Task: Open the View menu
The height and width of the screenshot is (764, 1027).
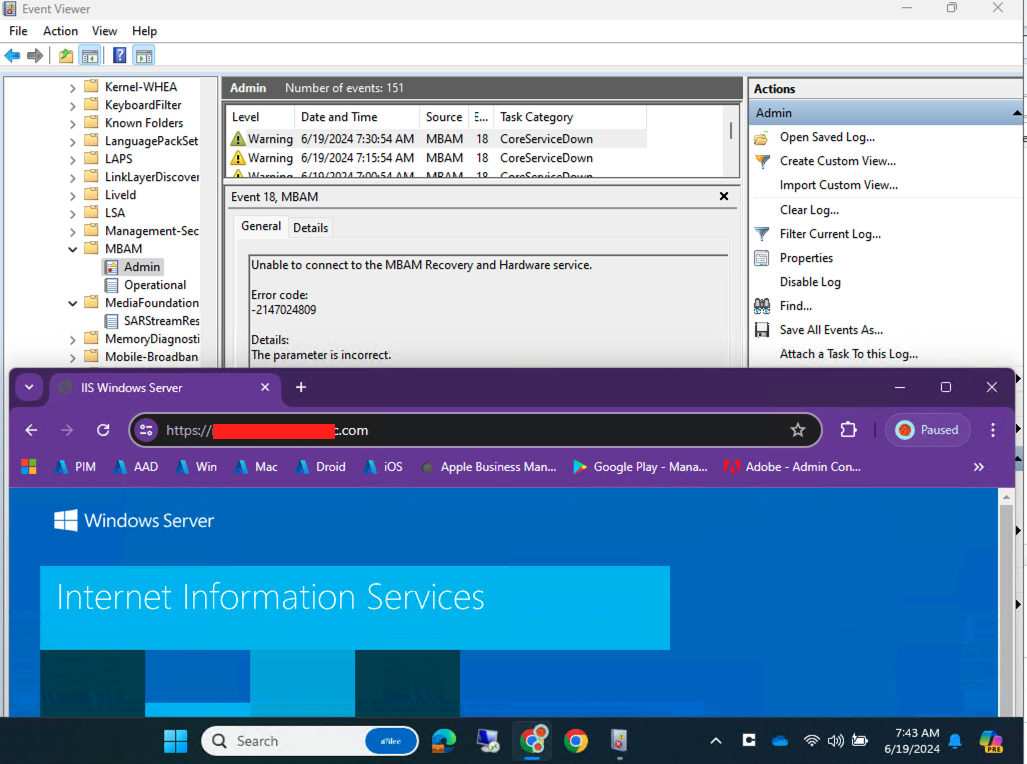Action: point(104,31)
